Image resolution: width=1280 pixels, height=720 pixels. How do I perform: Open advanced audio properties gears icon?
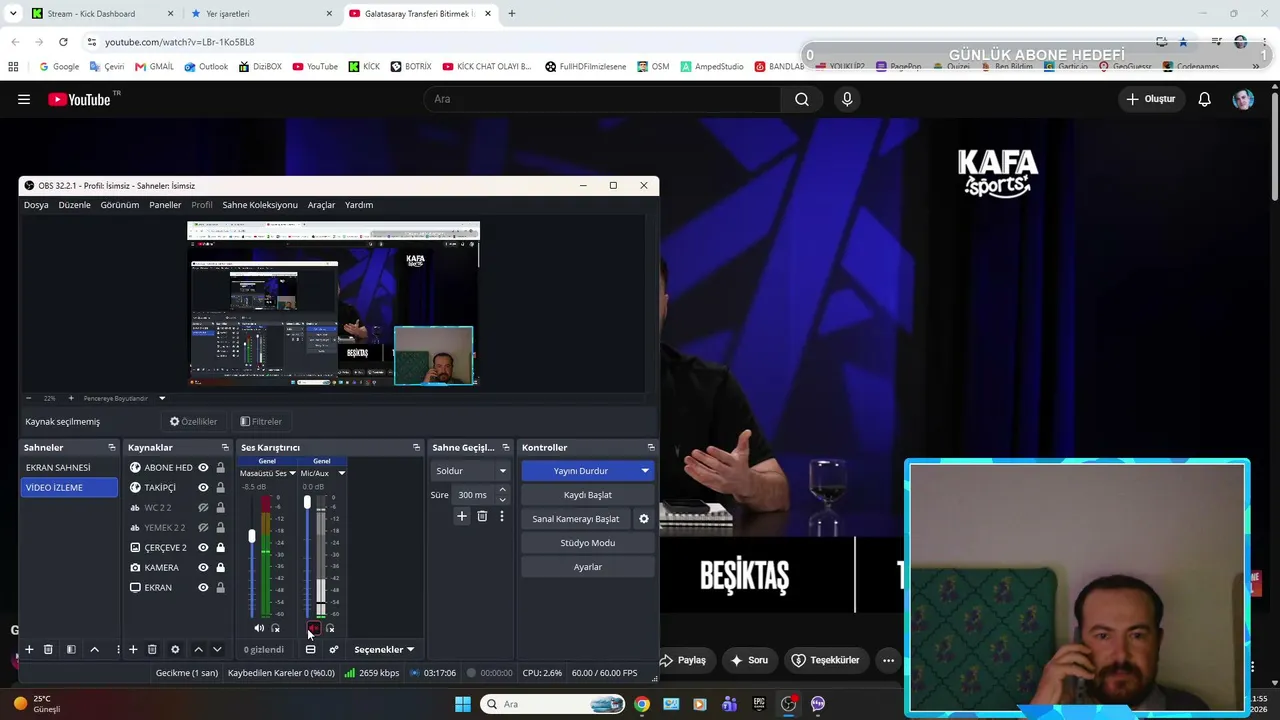334,649
